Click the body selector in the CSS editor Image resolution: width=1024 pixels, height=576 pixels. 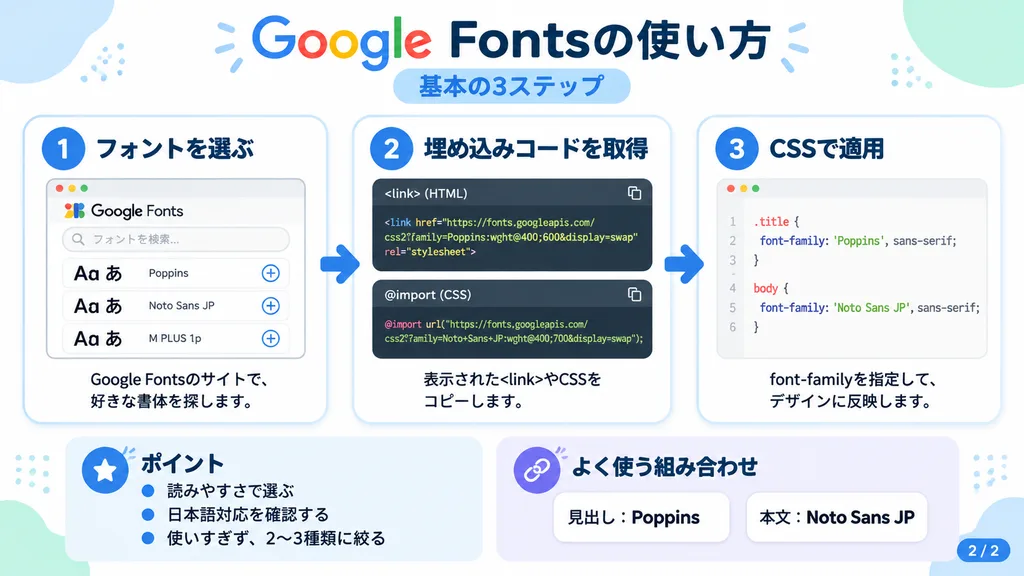(765, 288)
